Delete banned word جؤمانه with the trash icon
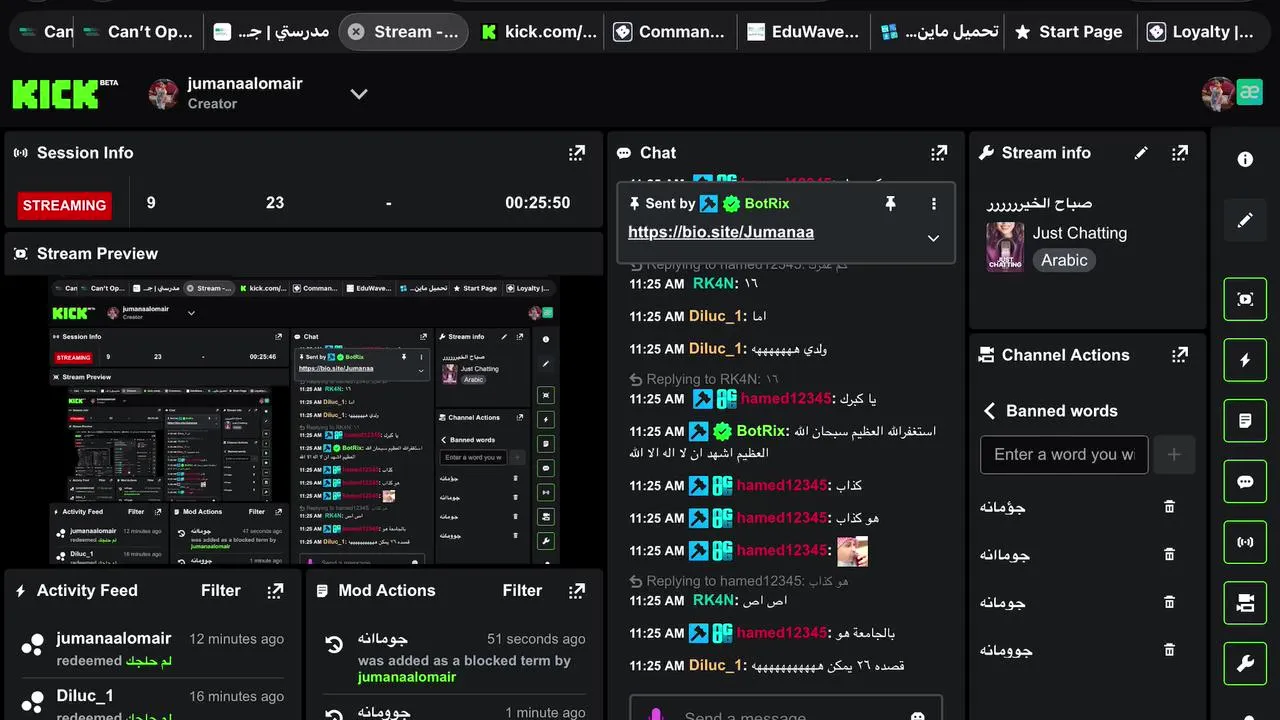1280x720 pixels. pyautogui.click(x=1169, y=507)
